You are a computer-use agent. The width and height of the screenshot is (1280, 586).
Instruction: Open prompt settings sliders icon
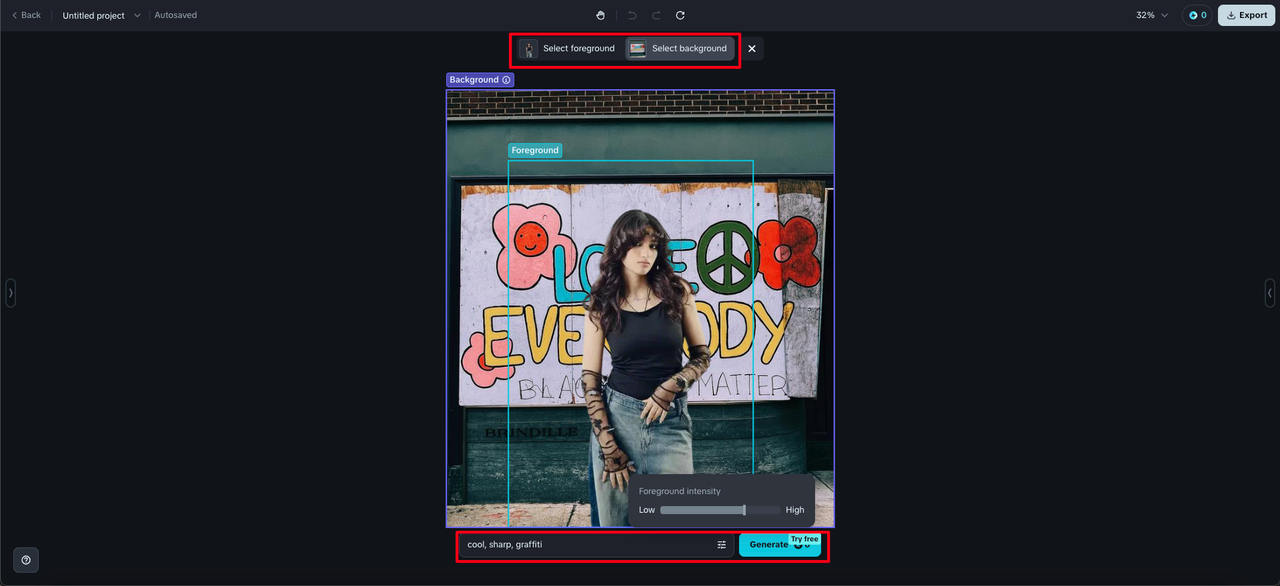click(722, 545)
